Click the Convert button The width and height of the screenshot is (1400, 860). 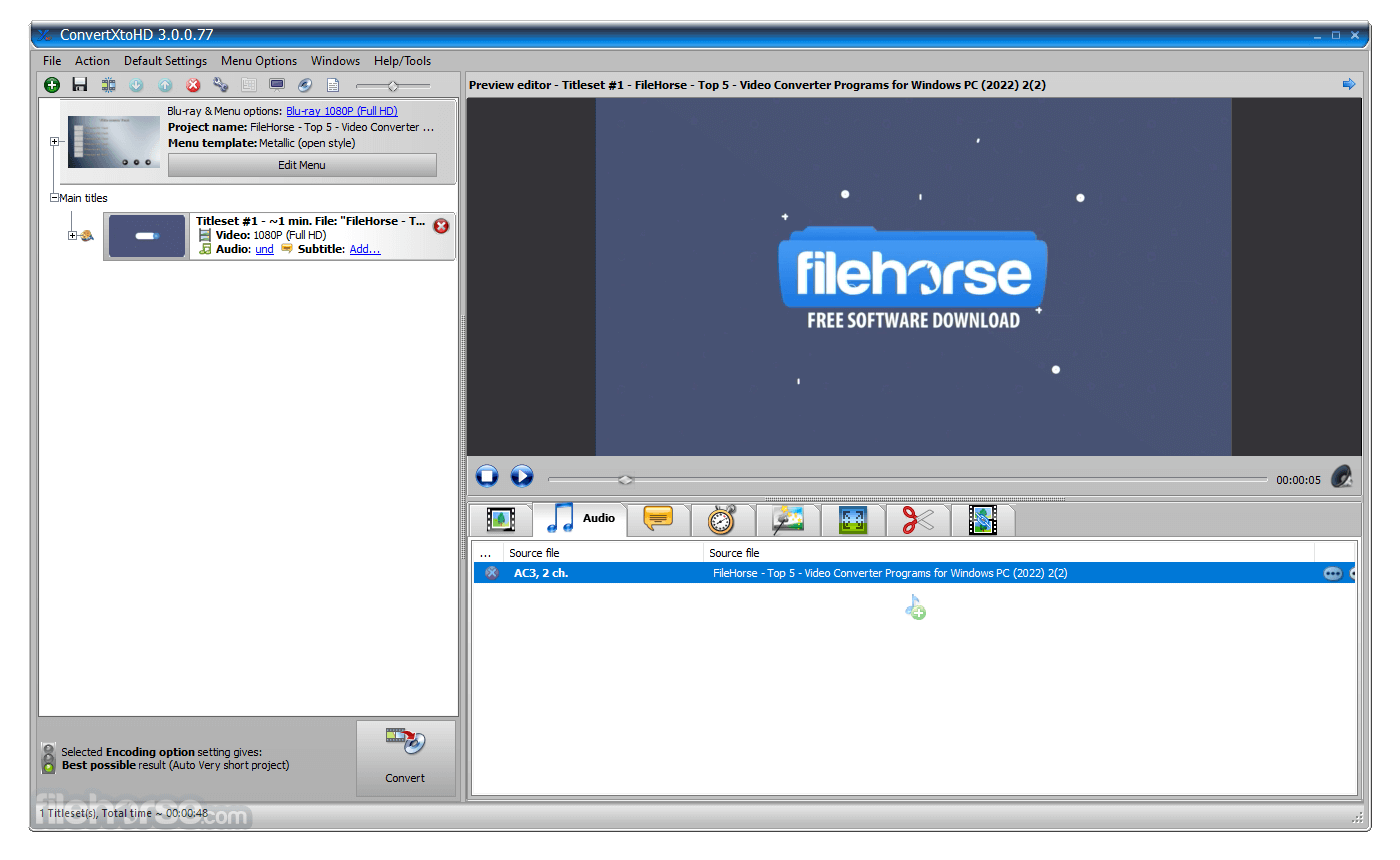pyautogui.click(x=405, y=758)
